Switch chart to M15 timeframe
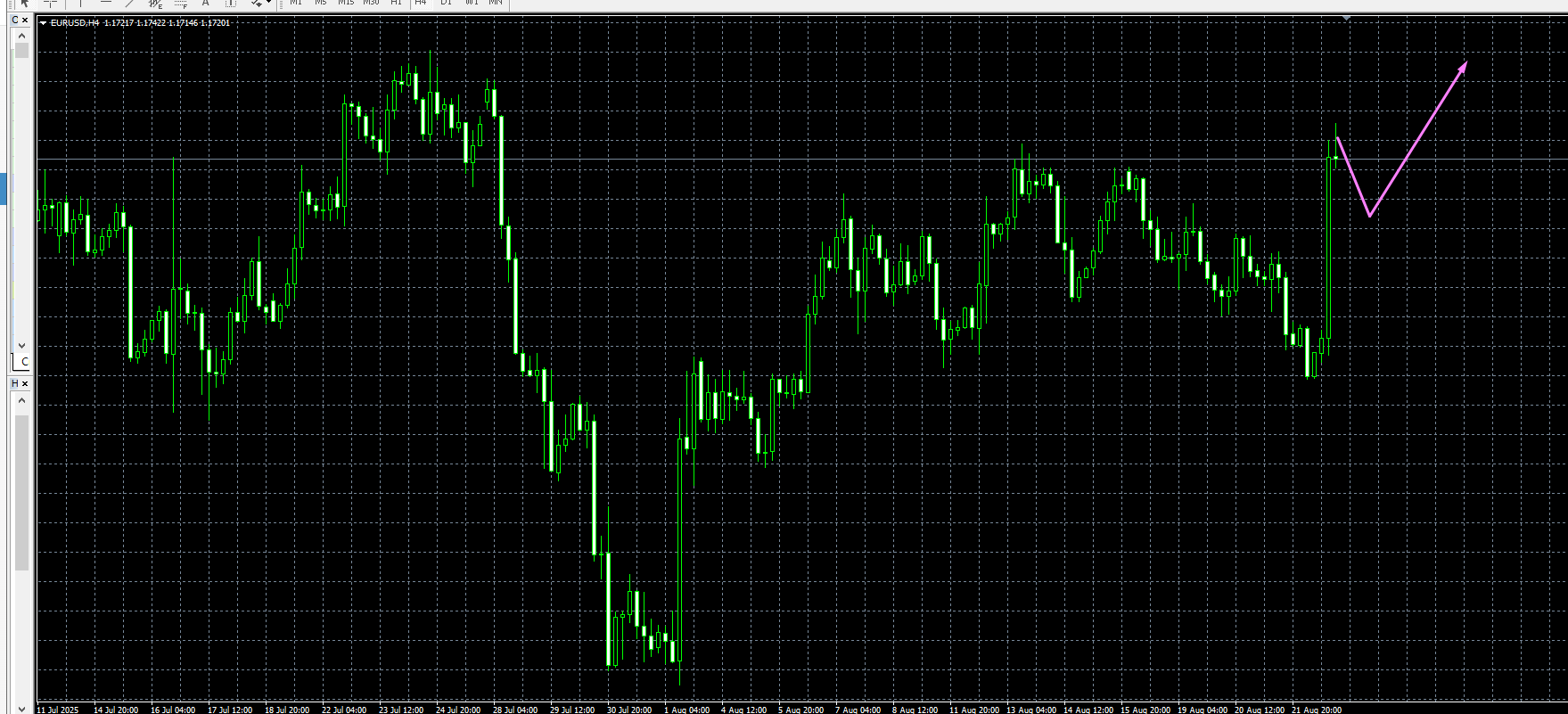Image resolution: width=1568 pixels, height=714 pixels. 346,3
